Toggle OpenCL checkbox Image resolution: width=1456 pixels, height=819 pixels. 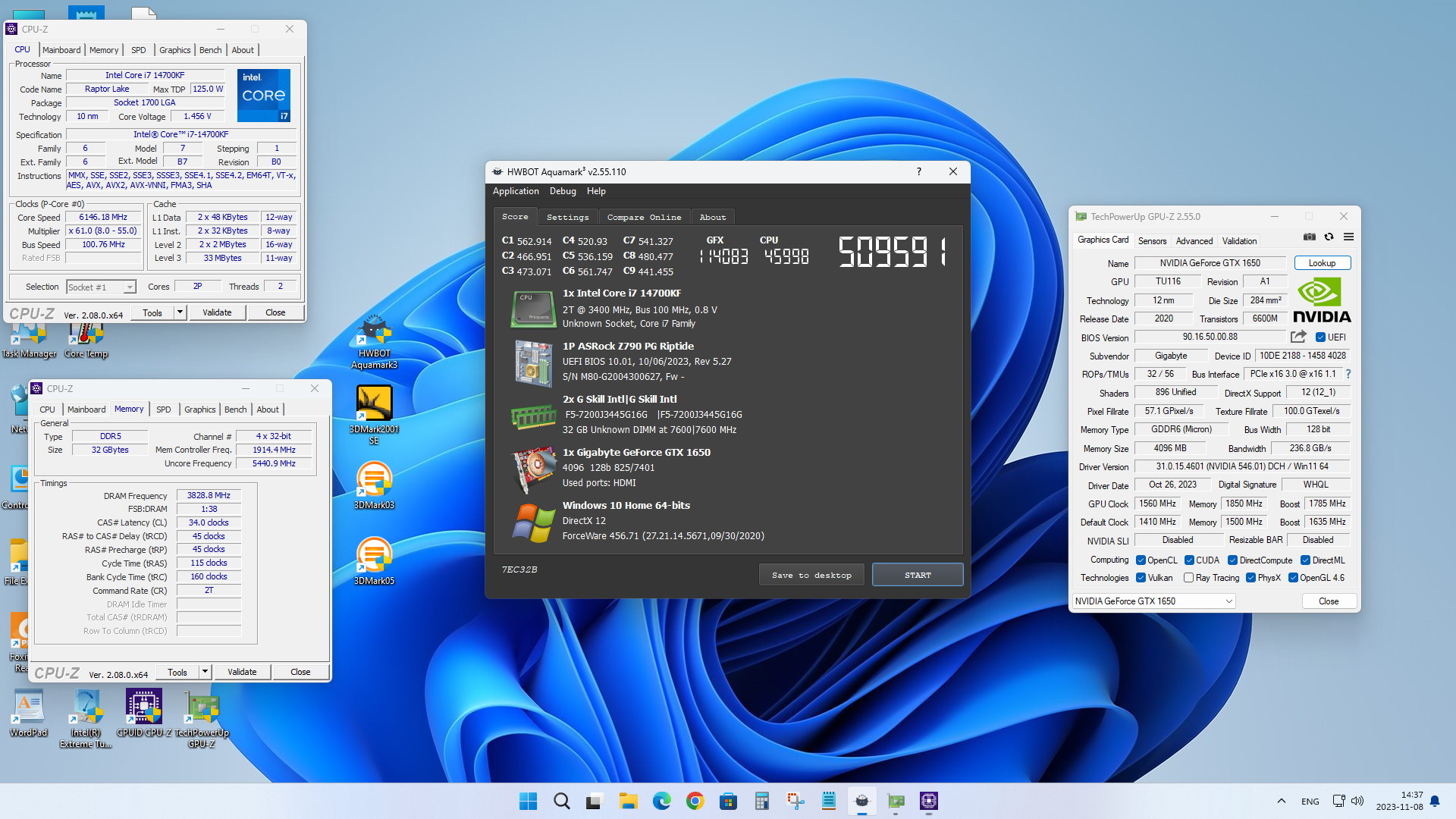point(1141,560)
